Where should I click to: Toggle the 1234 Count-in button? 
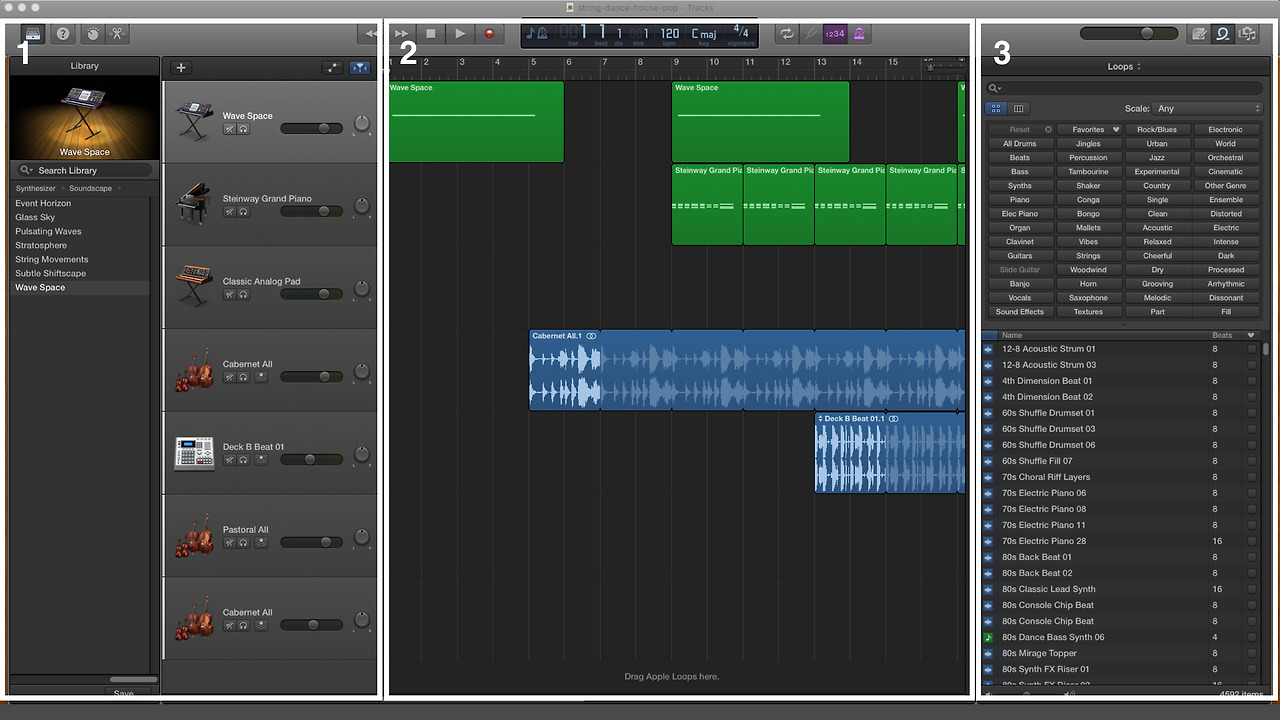835,34
